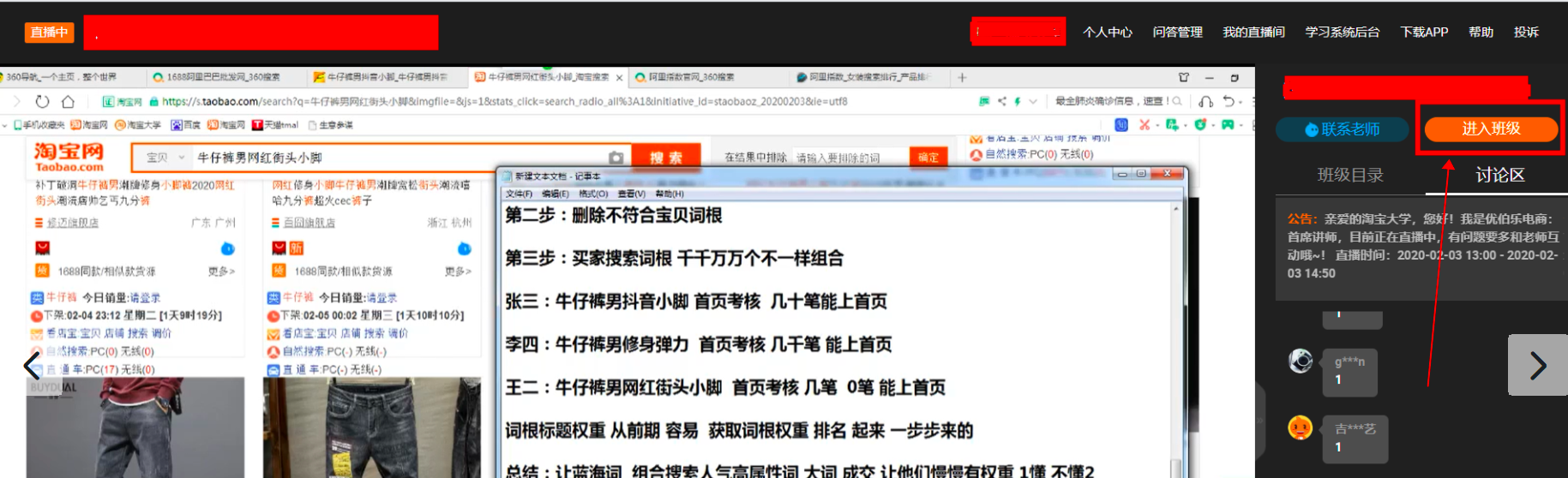Click the headphone icon in browser toolbar

pyautogui.click(x=1205, y=101)
